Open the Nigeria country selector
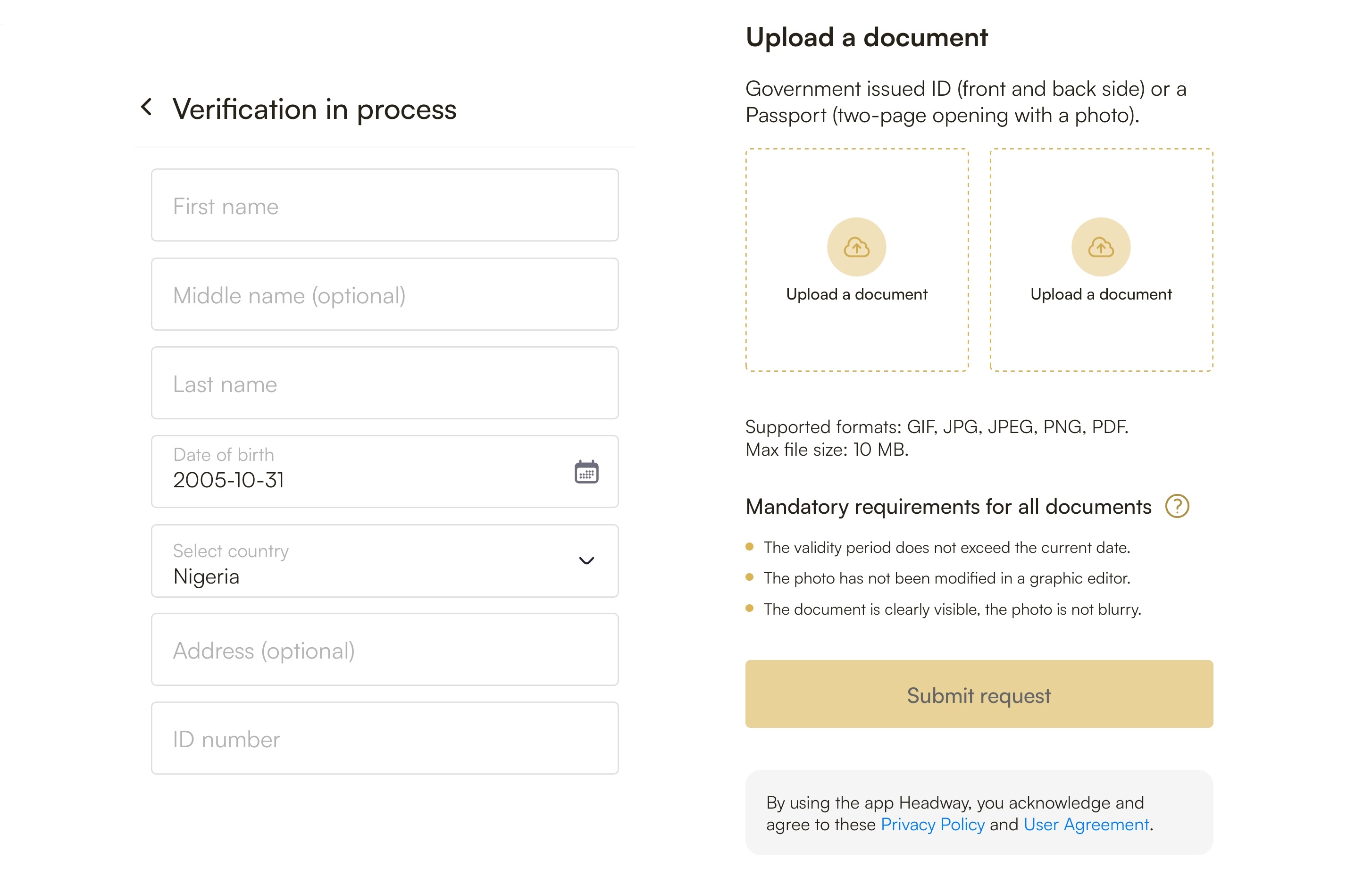 click(385, 561)
